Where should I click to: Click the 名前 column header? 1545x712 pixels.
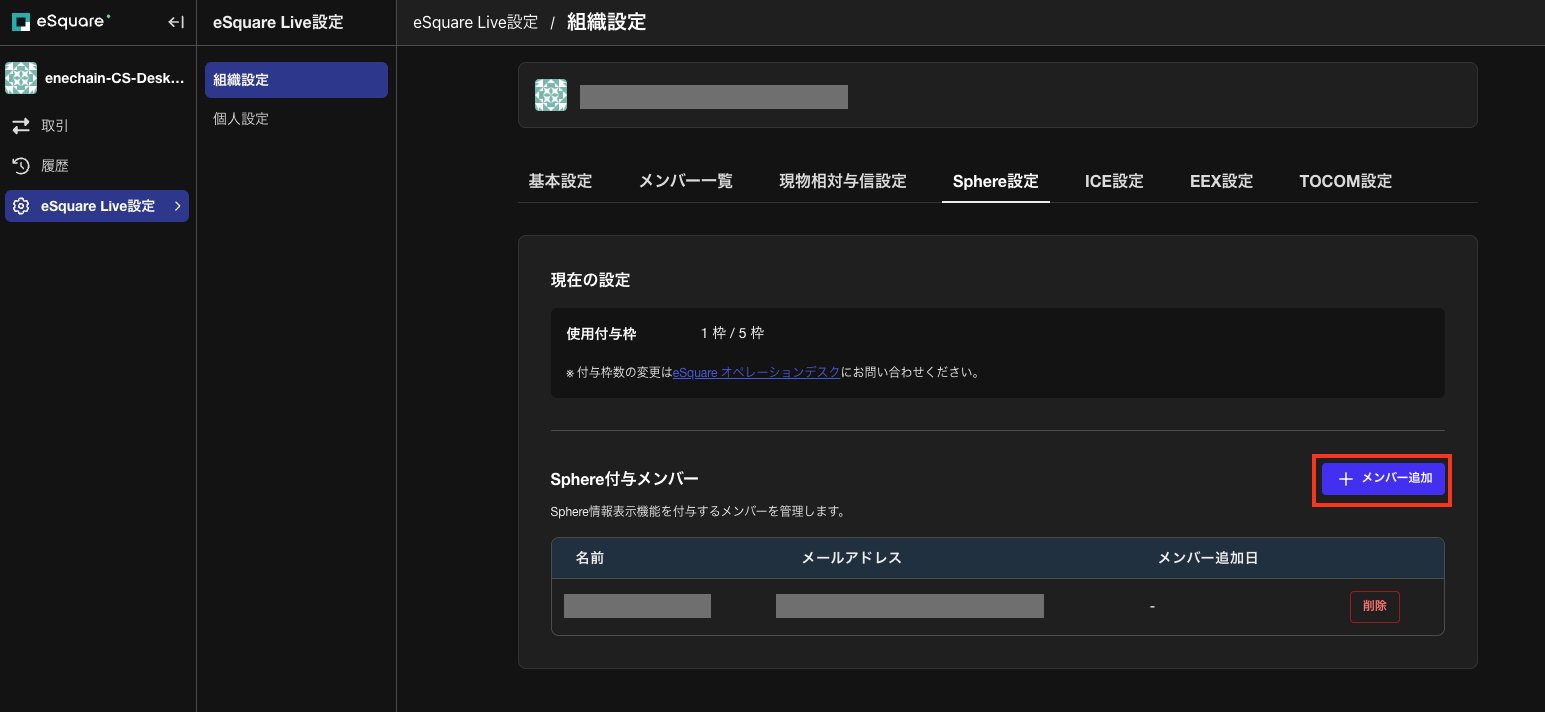pos(590,558)
